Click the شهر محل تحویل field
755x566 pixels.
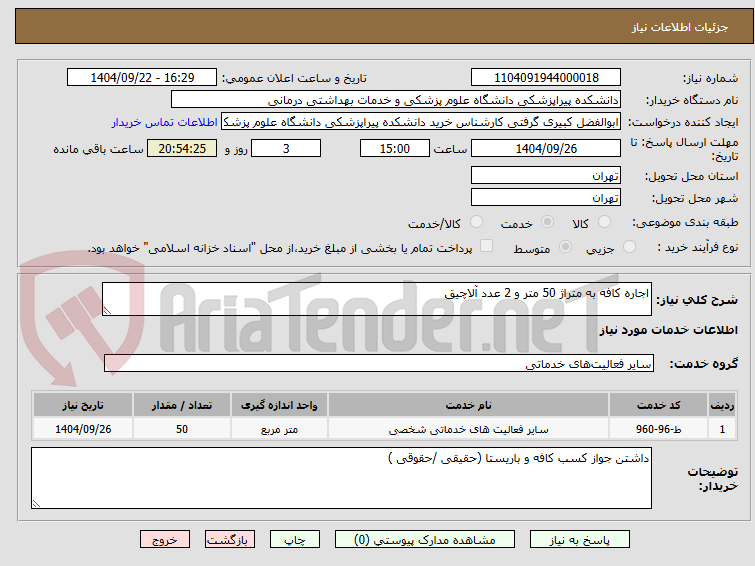pyautogui.click(x=546, y=197)
